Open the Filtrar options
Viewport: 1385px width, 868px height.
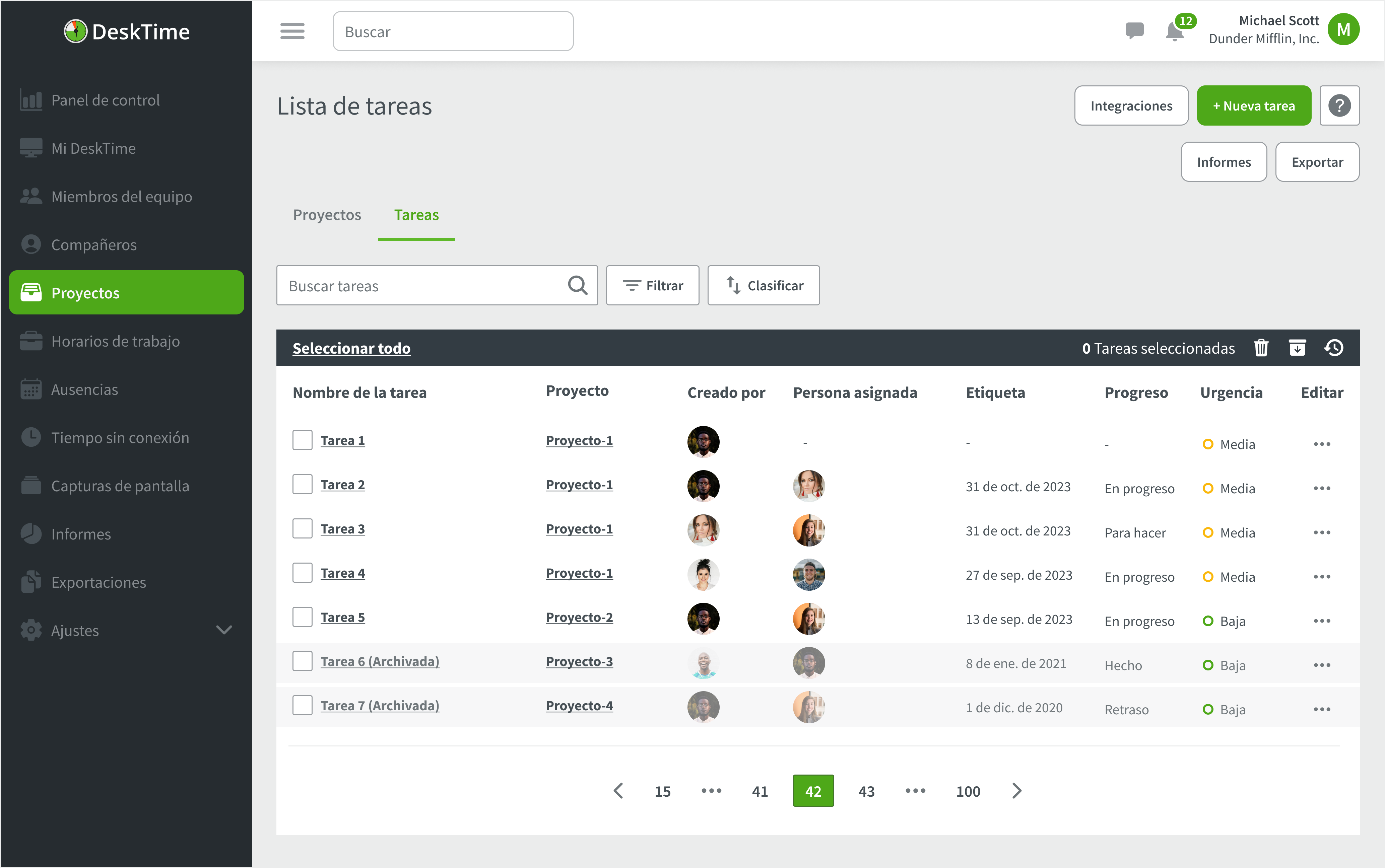[652, 285]
